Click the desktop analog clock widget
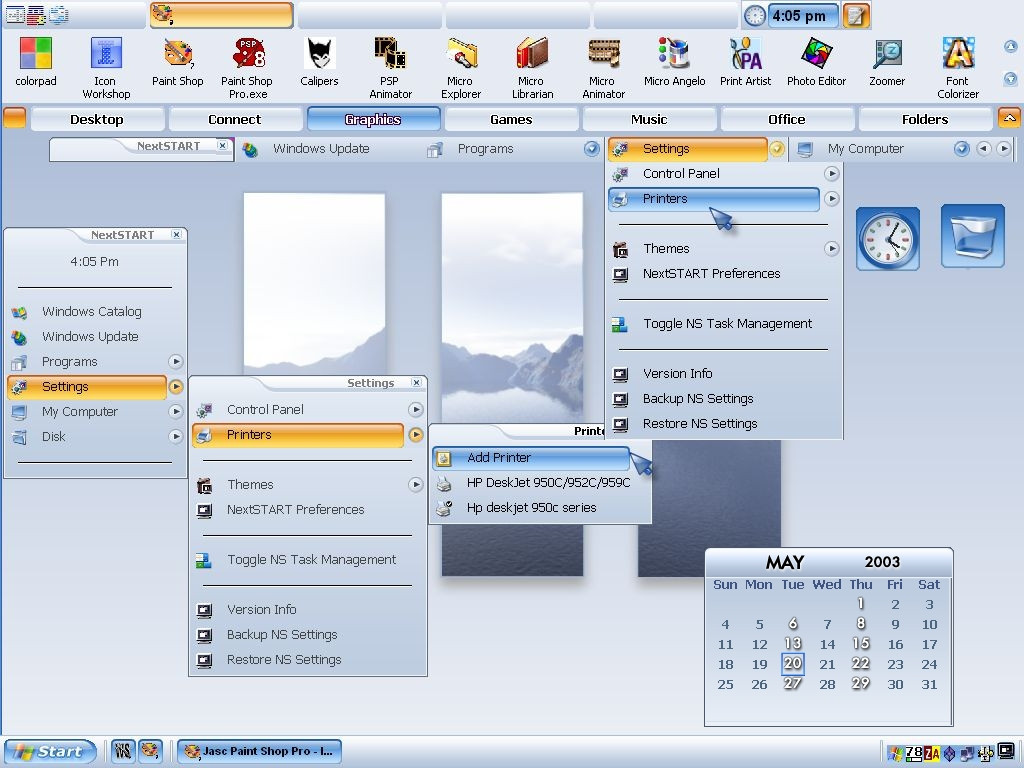1024x768 pixels. click(888, 239)
